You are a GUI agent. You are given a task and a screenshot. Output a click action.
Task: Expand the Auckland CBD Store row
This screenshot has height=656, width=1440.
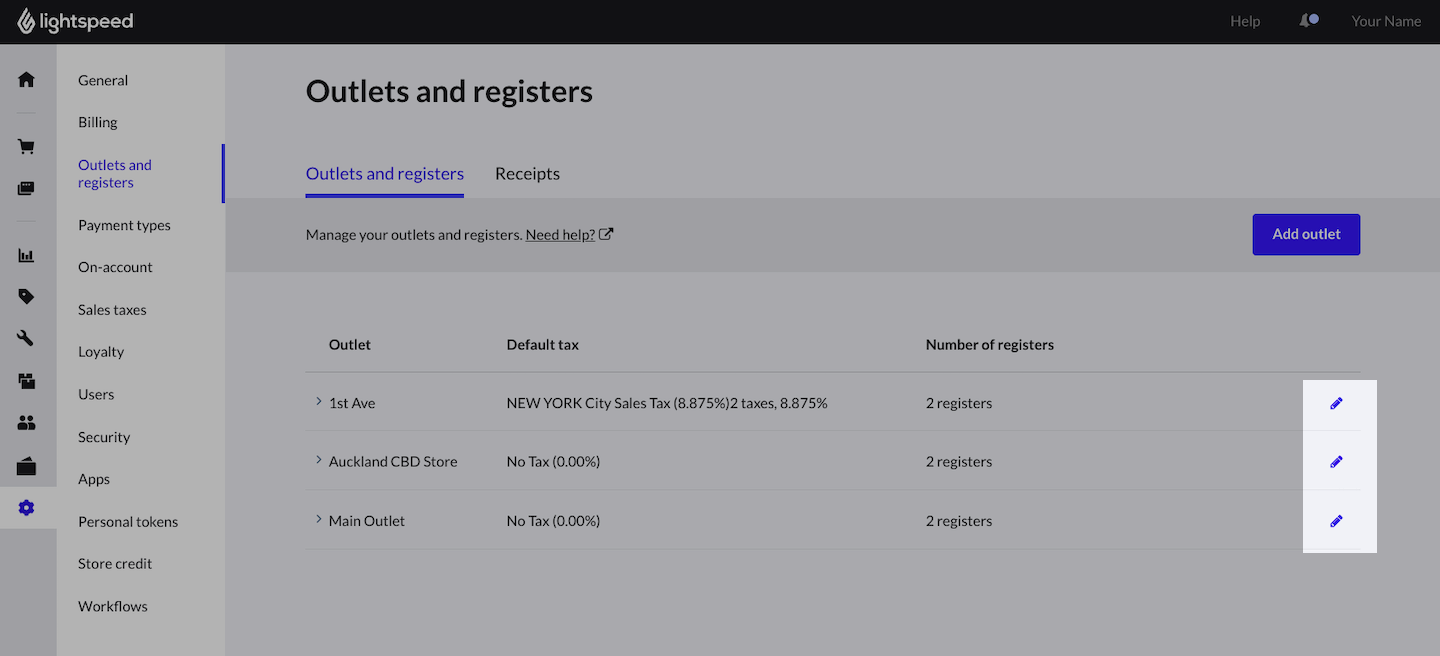click(x=319, y=460)
